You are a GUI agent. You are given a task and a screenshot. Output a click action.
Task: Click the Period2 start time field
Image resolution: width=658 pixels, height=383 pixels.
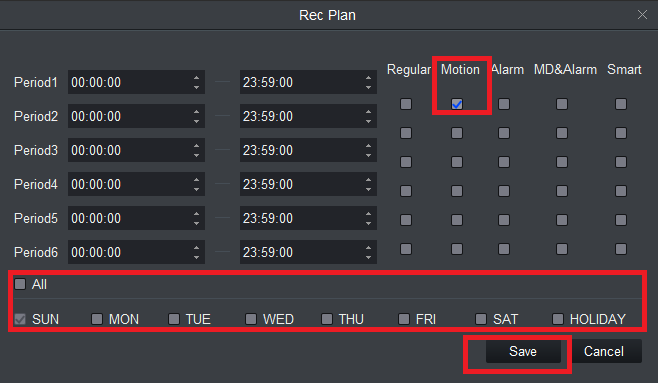[x=136, y=116]
